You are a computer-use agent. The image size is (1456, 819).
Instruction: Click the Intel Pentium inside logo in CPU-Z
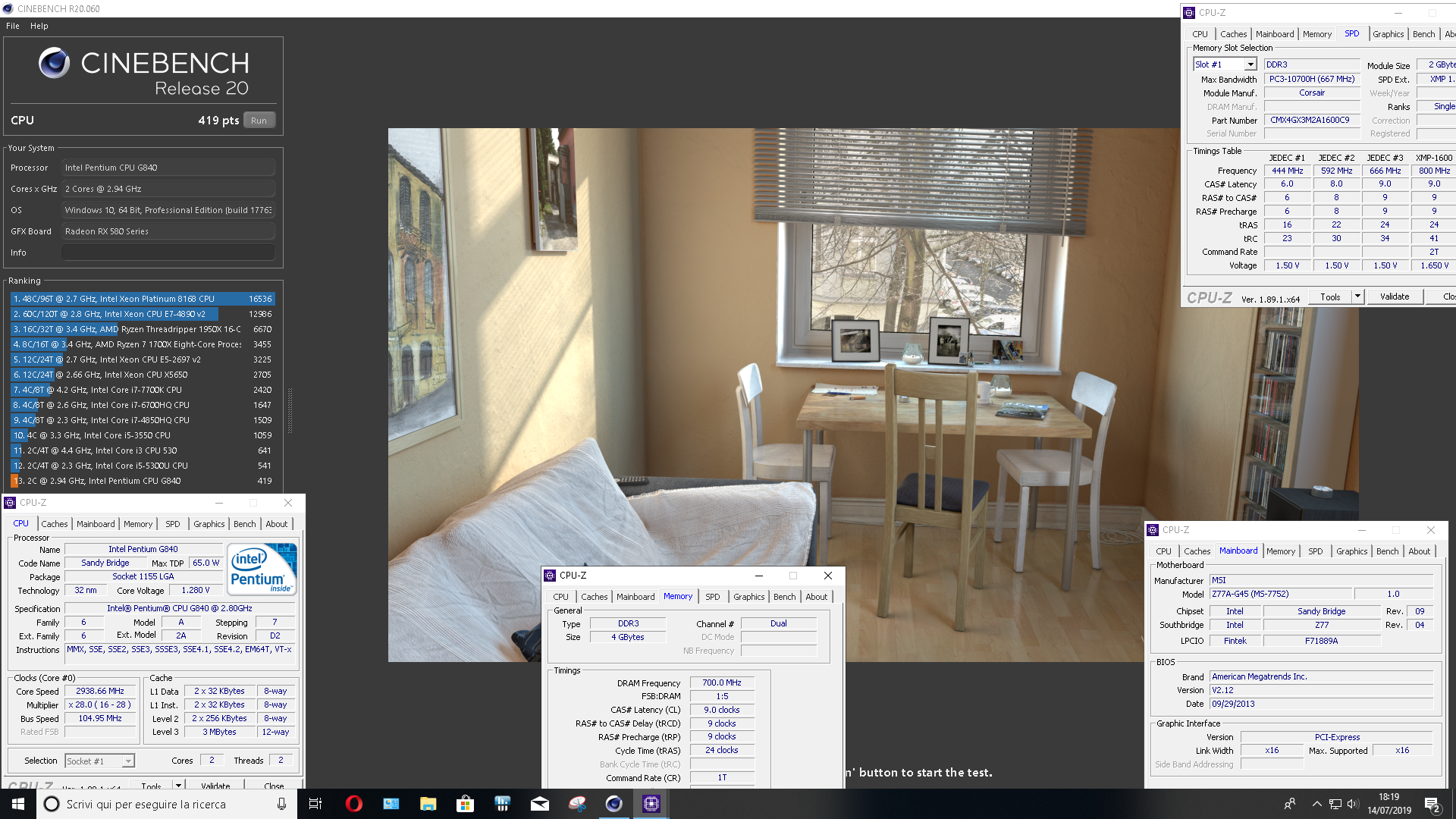pyautogui.click(x=262, y=569)
